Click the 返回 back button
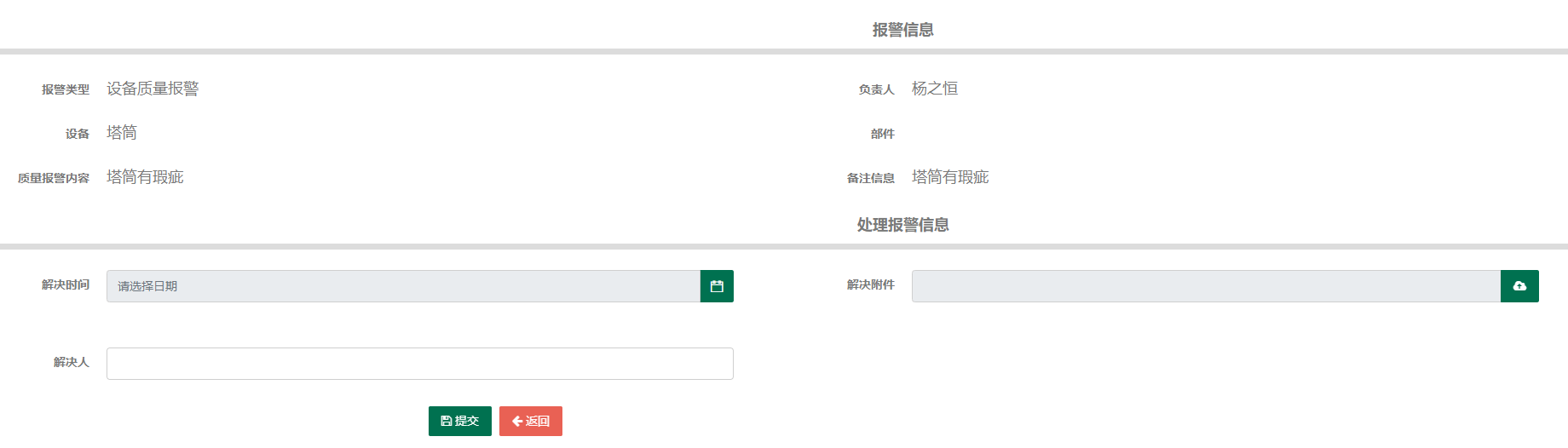This screenshot has width=1568, height=448. [x=531, y=421]
